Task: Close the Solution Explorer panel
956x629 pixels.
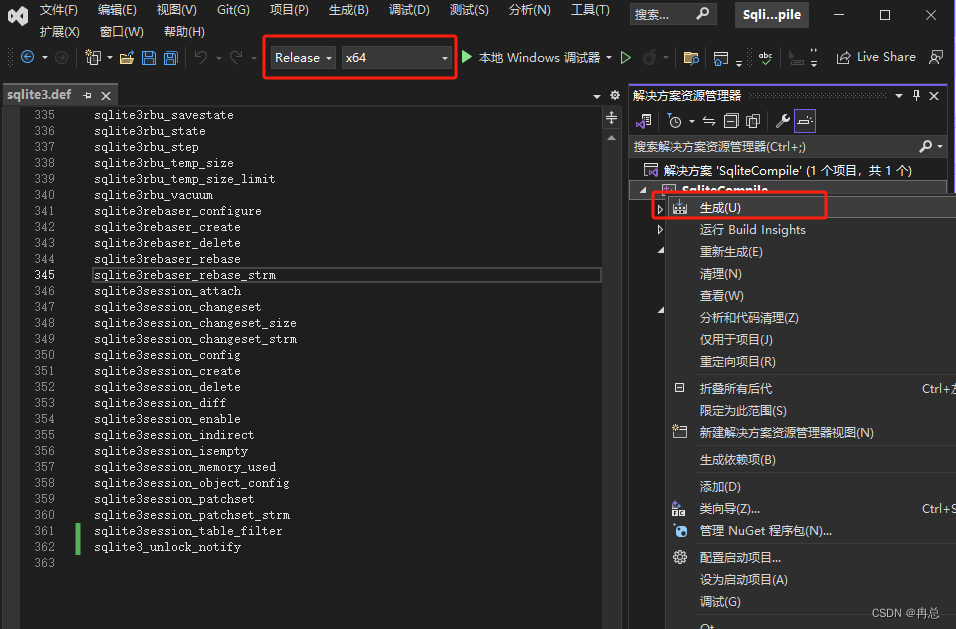Action: coord(934,96)
